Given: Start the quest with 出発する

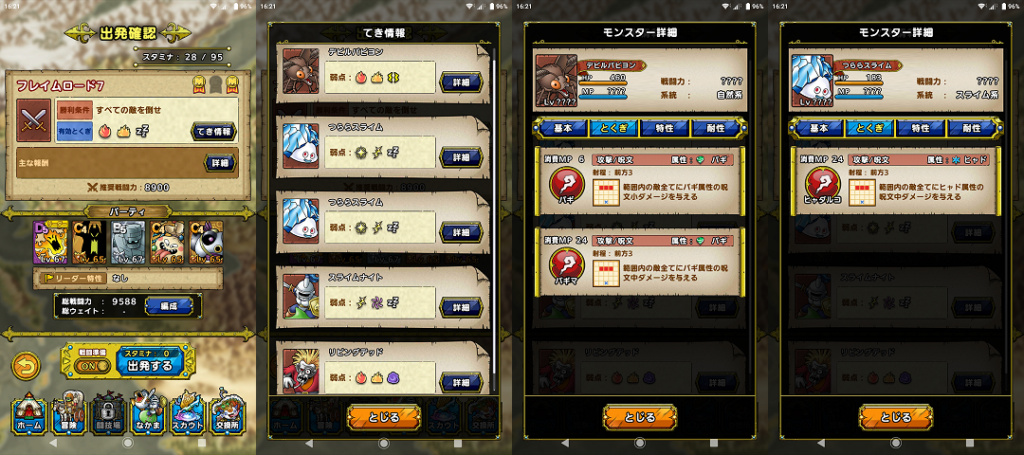Looking at the screenshot, I should pyautogui.click(x=150, y=362).
